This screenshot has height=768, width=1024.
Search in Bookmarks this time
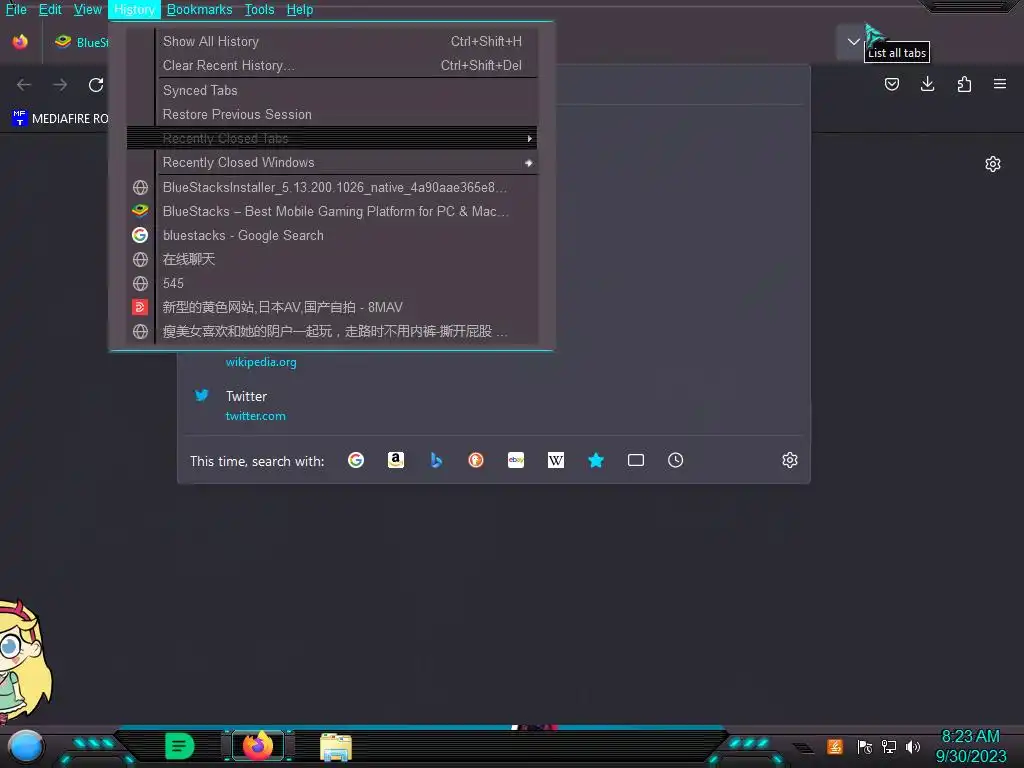(596, 460)
